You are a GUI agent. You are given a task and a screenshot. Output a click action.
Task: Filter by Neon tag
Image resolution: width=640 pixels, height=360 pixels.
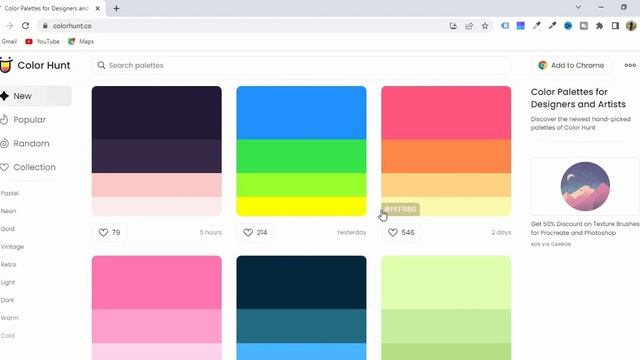pos(9,211)
